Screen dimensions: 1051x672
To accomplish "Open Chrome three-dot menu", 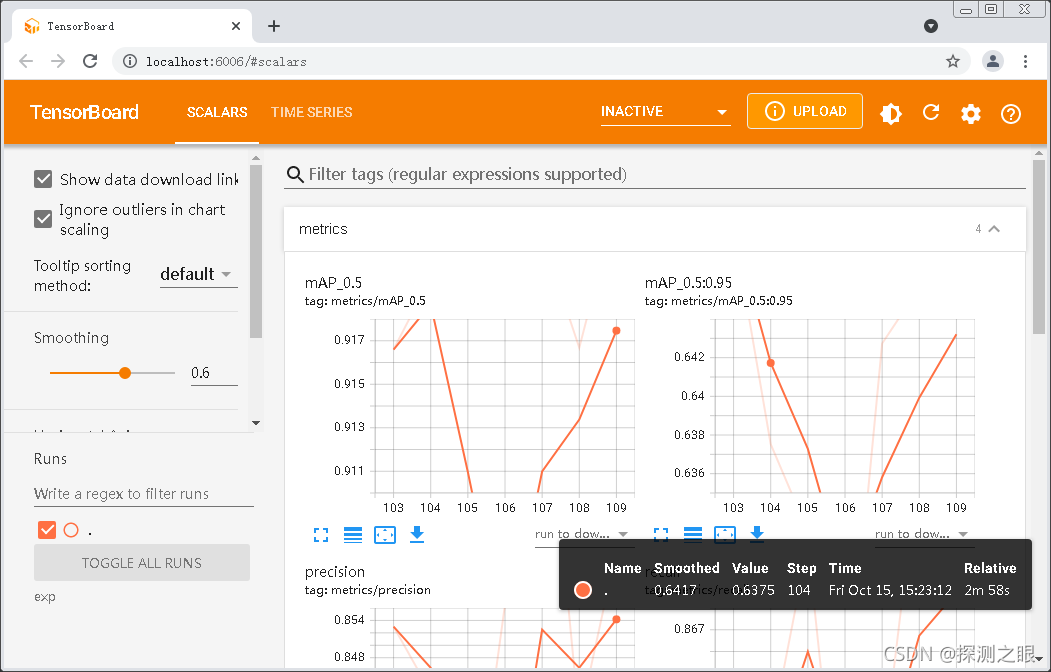I will [x=1026, y=61].
